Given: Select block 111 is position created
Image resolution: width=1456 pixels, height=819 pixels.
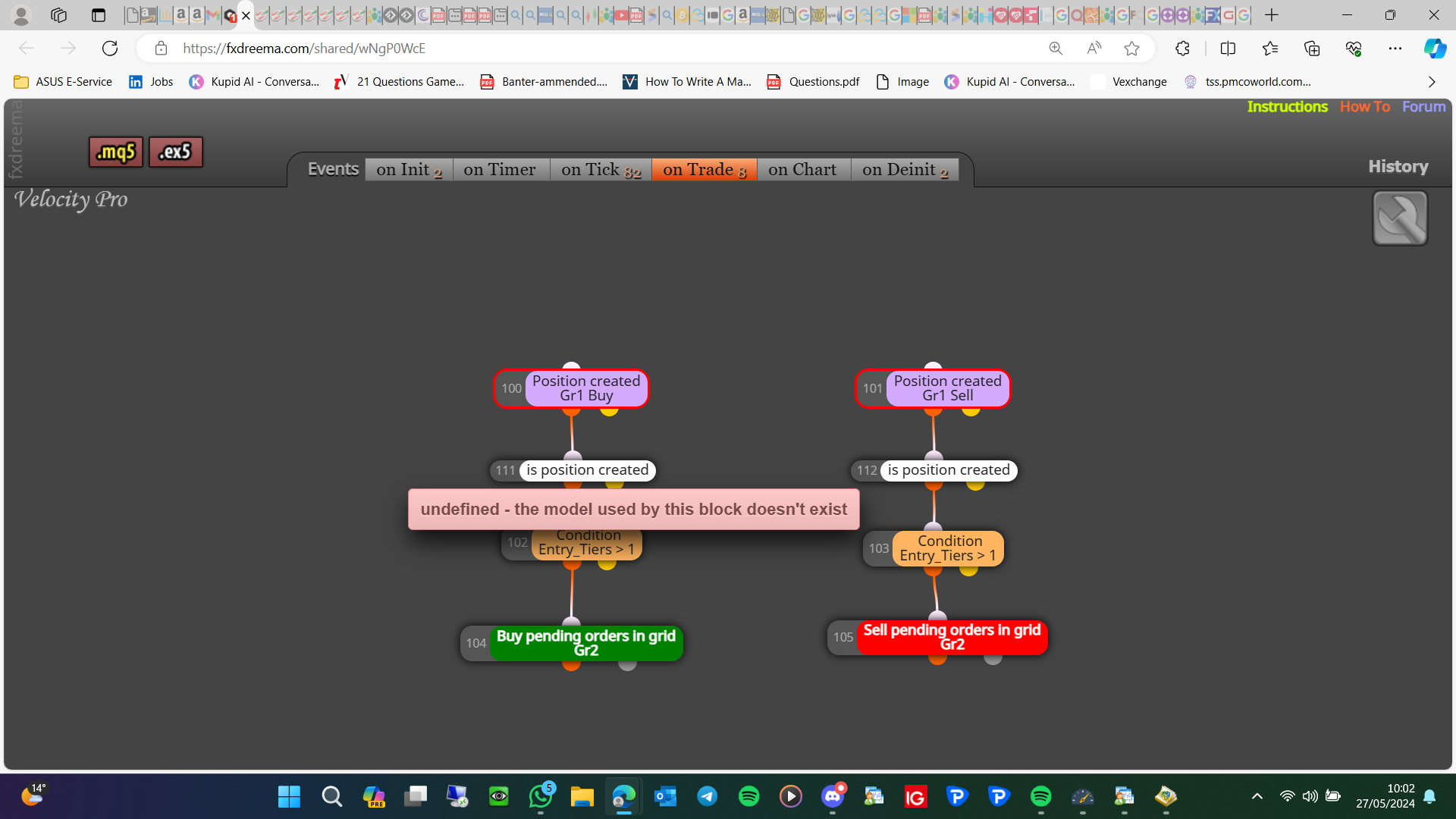Looking at the screenshot, I should pyautogui.click(x=573, y=470).
